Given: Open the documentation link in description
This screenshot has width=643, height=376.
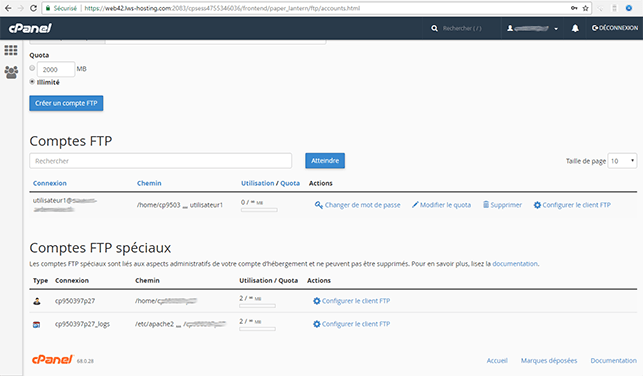Looking at the screenshot, I should [x=515, y=264].
